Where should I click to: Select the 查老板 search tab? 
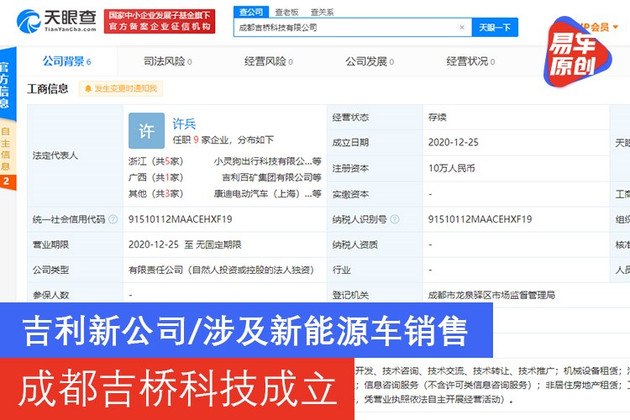(286, 12)
